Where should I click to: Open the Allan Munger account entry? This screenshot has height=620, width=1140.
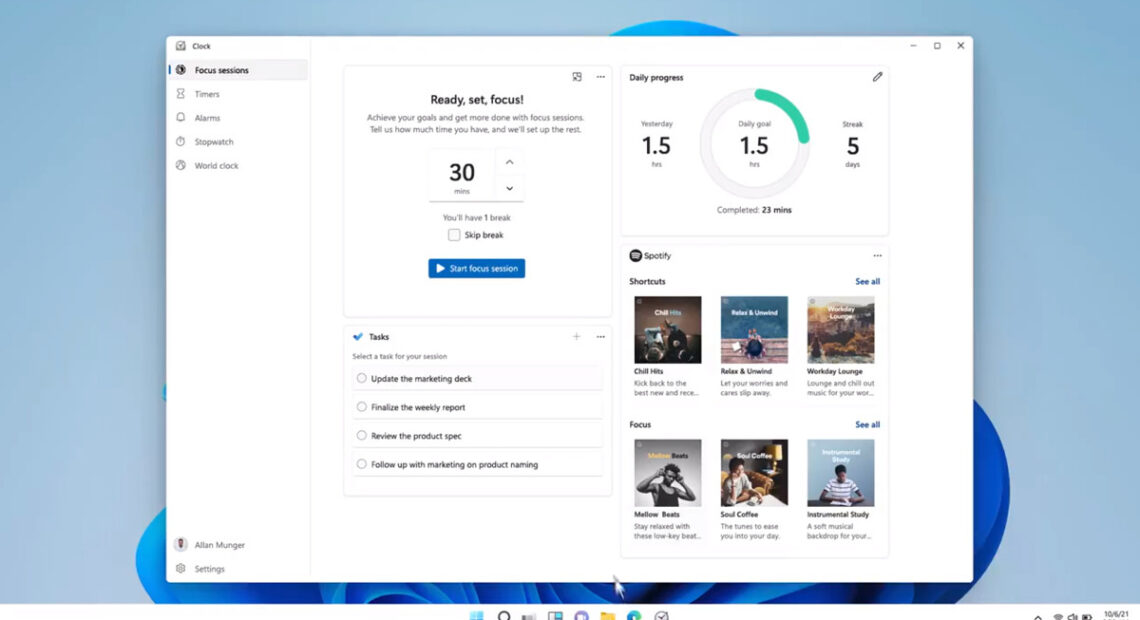238,544
